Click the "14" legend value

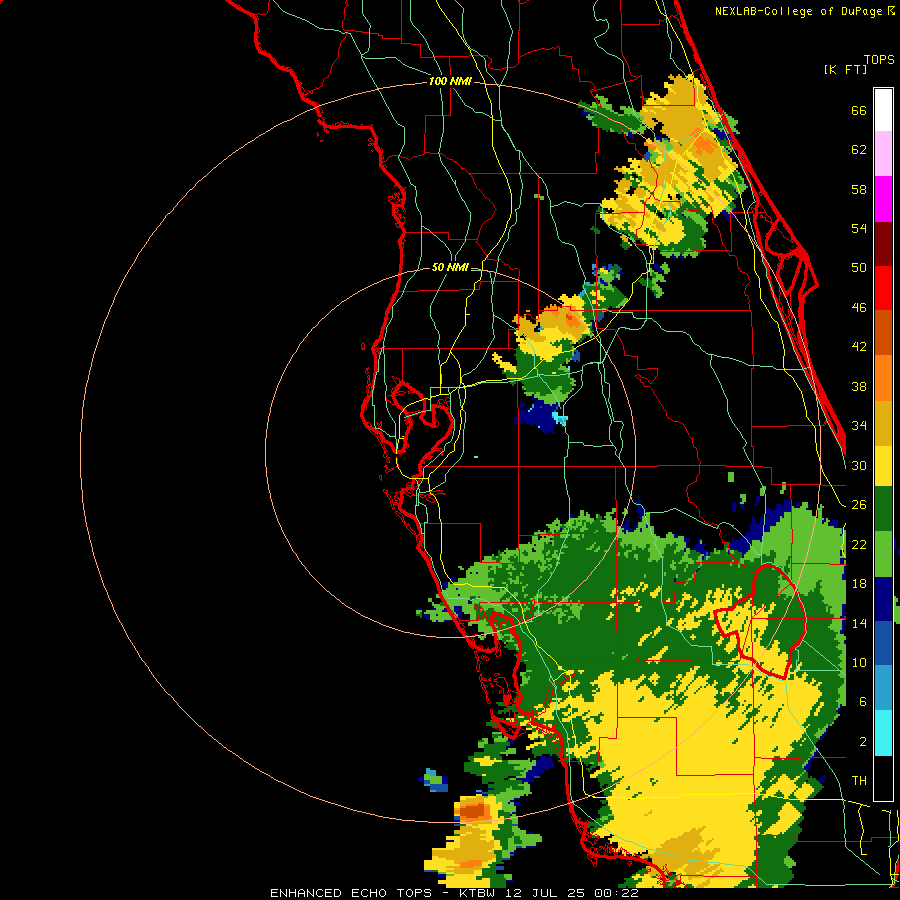coord(859,623)
